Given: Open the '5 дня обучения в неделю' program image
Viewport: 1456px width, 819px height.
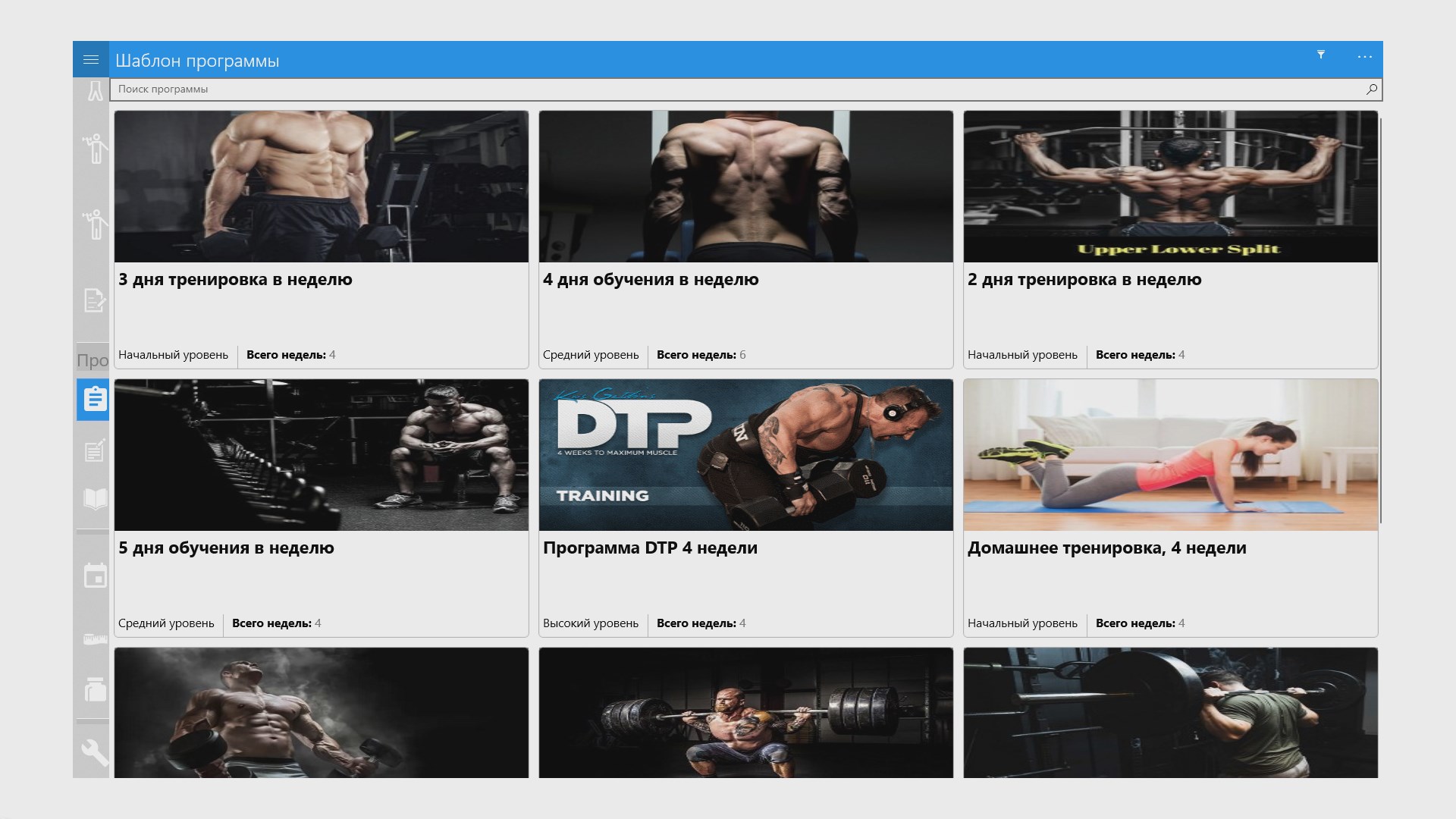Looking at the screenshot, I should (322, 455).
